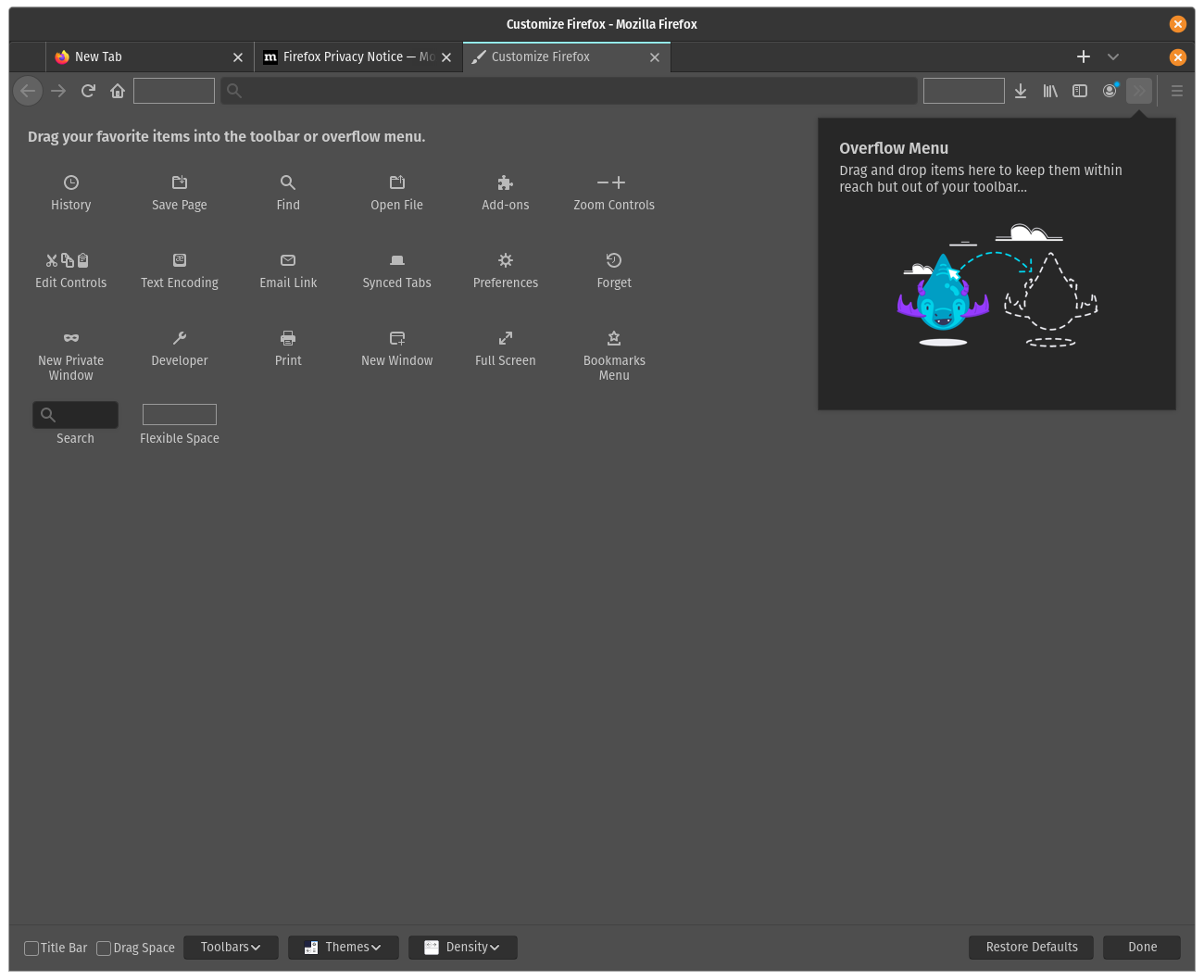Select the Zoom Controls item
Viewport: 1204px width, 980px height.
coord(614,193)
